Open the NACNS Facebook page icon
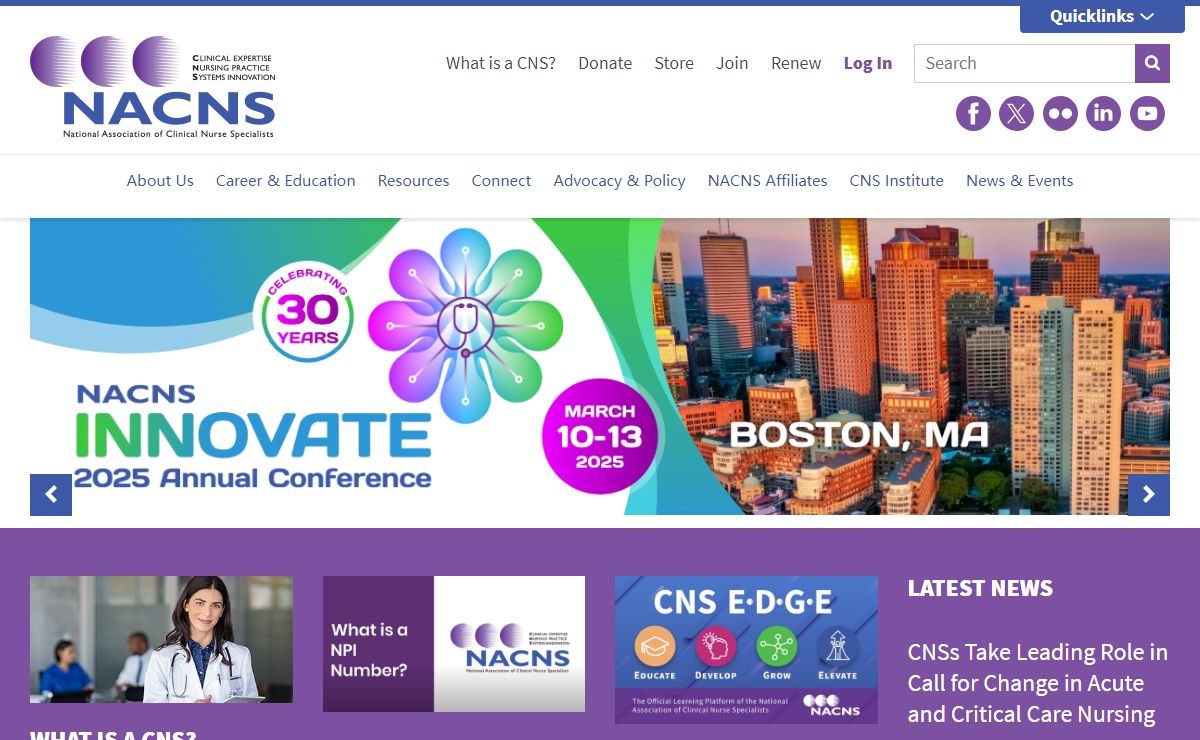Screen dimensions: 1200x740 coord(973,113)
